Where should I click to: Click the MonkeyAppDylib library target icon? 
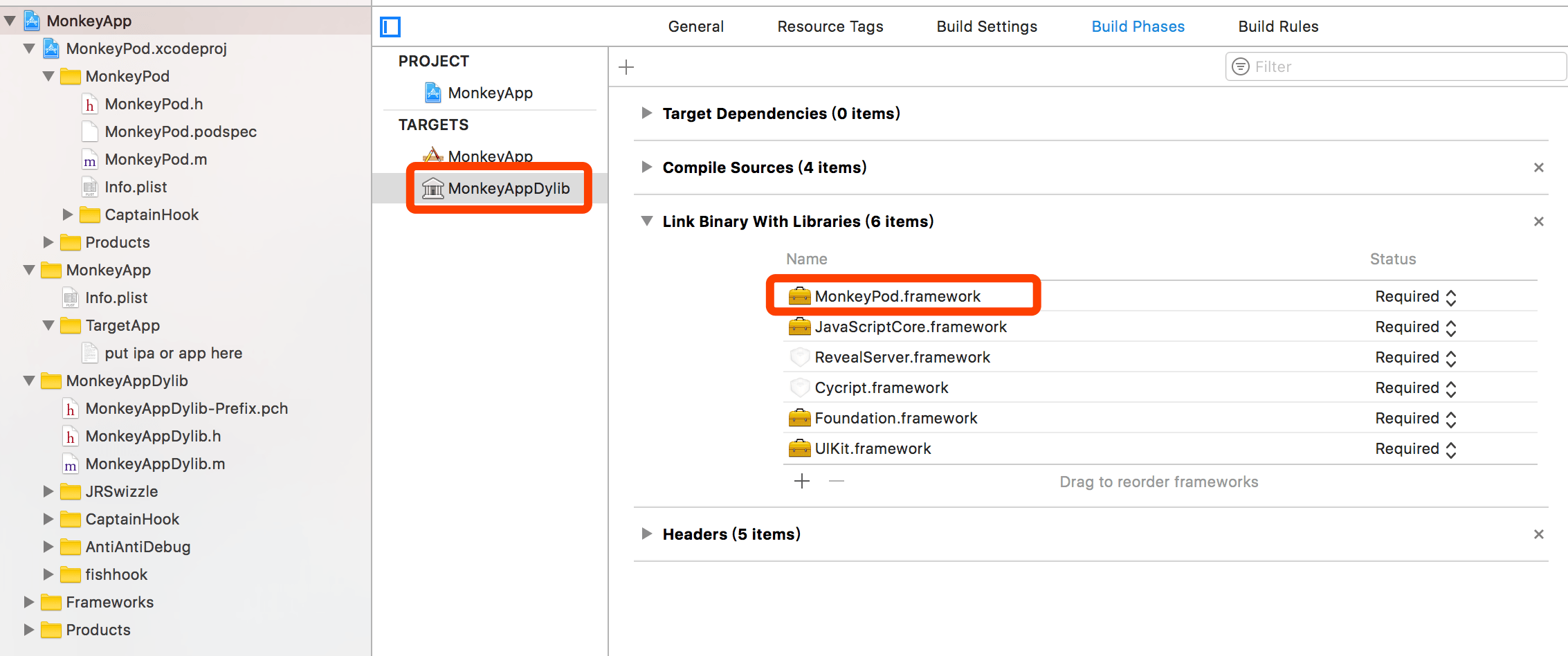pyautogui.click(x=433, y=188)
